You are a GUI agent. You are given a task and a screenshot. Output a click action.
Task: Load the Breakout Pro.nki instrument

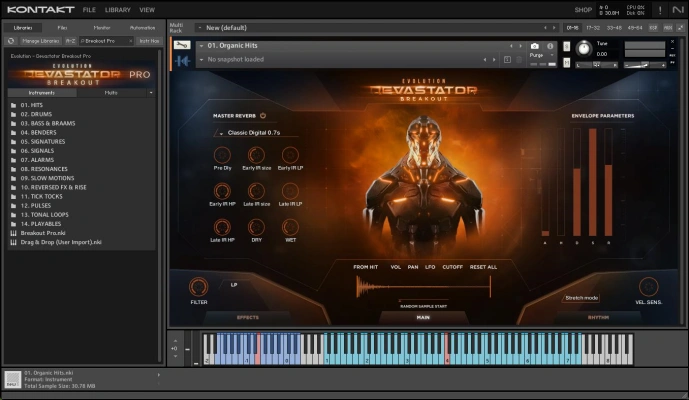click(x=43, y=233)
